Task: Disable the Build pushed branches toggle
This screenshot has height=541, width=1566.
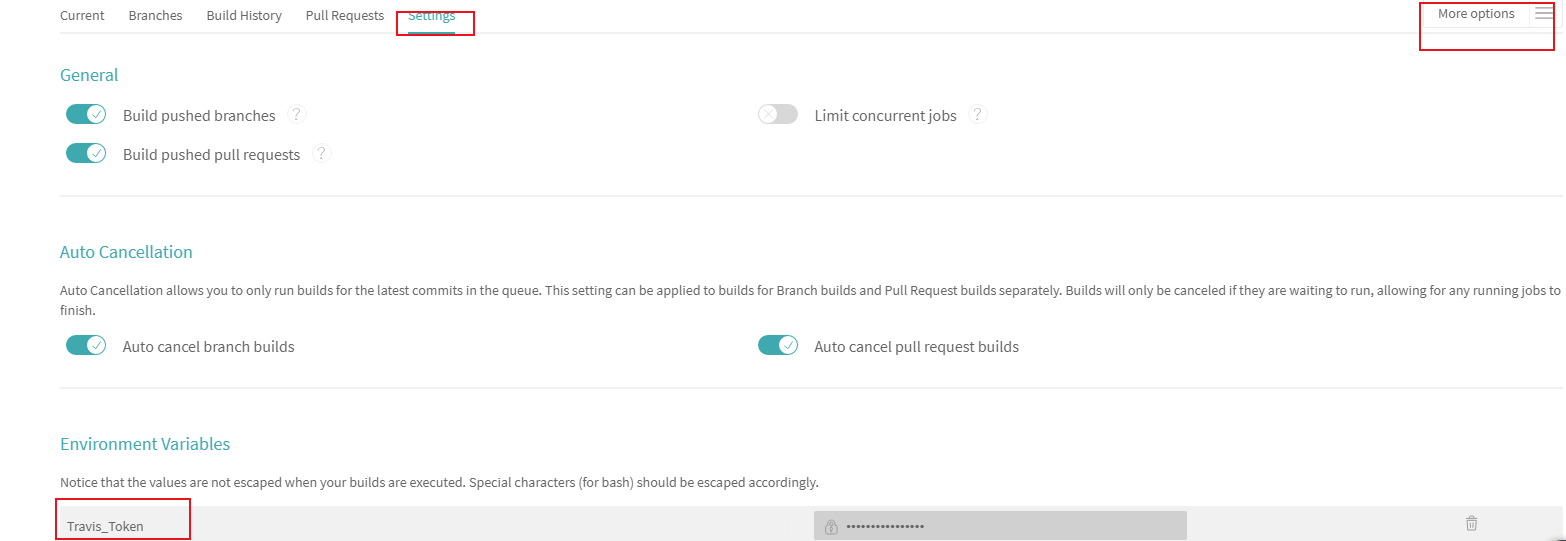Action: coord(86,115)
